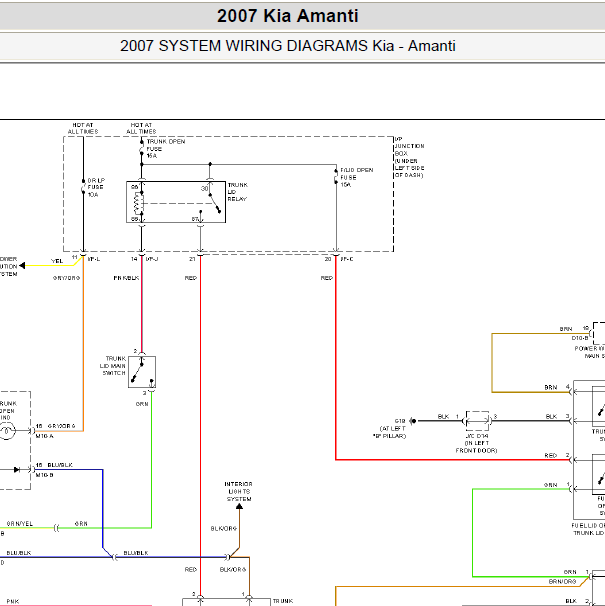Image resolution: width=605 pixels, height=606 pixels.
Task: Click the J/C D14 joint connector box
Action: click(477, 421)
